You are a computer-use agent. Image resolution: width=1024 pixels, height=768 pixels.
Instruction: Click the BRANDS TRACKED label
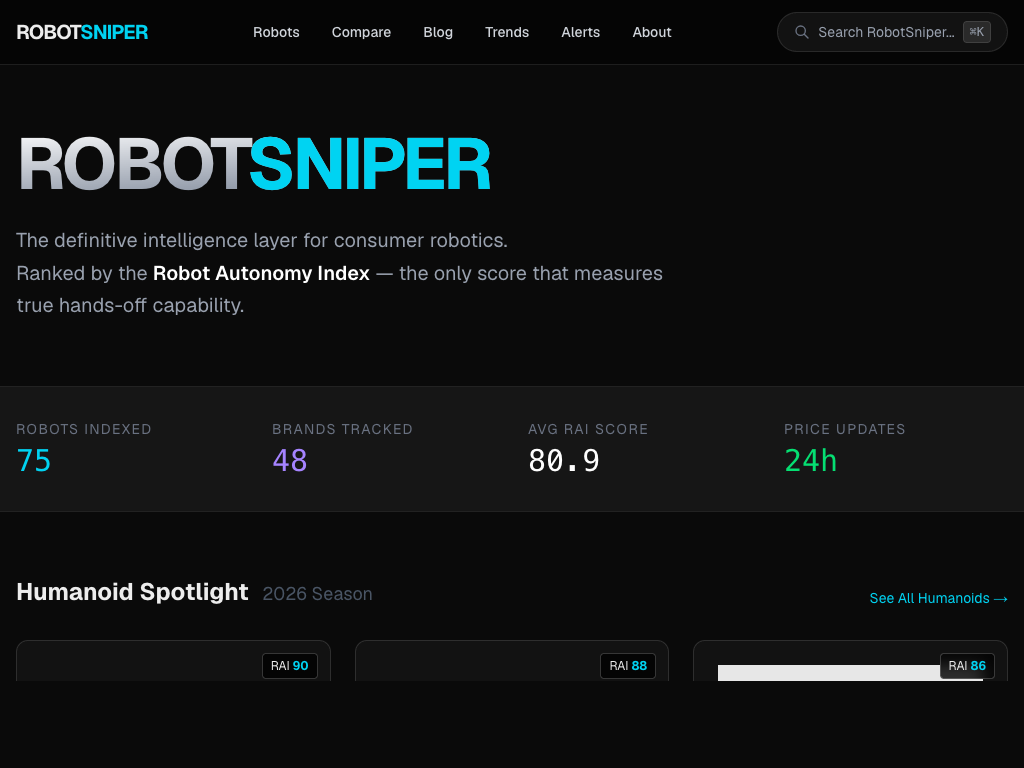click(x=342, y=429)
